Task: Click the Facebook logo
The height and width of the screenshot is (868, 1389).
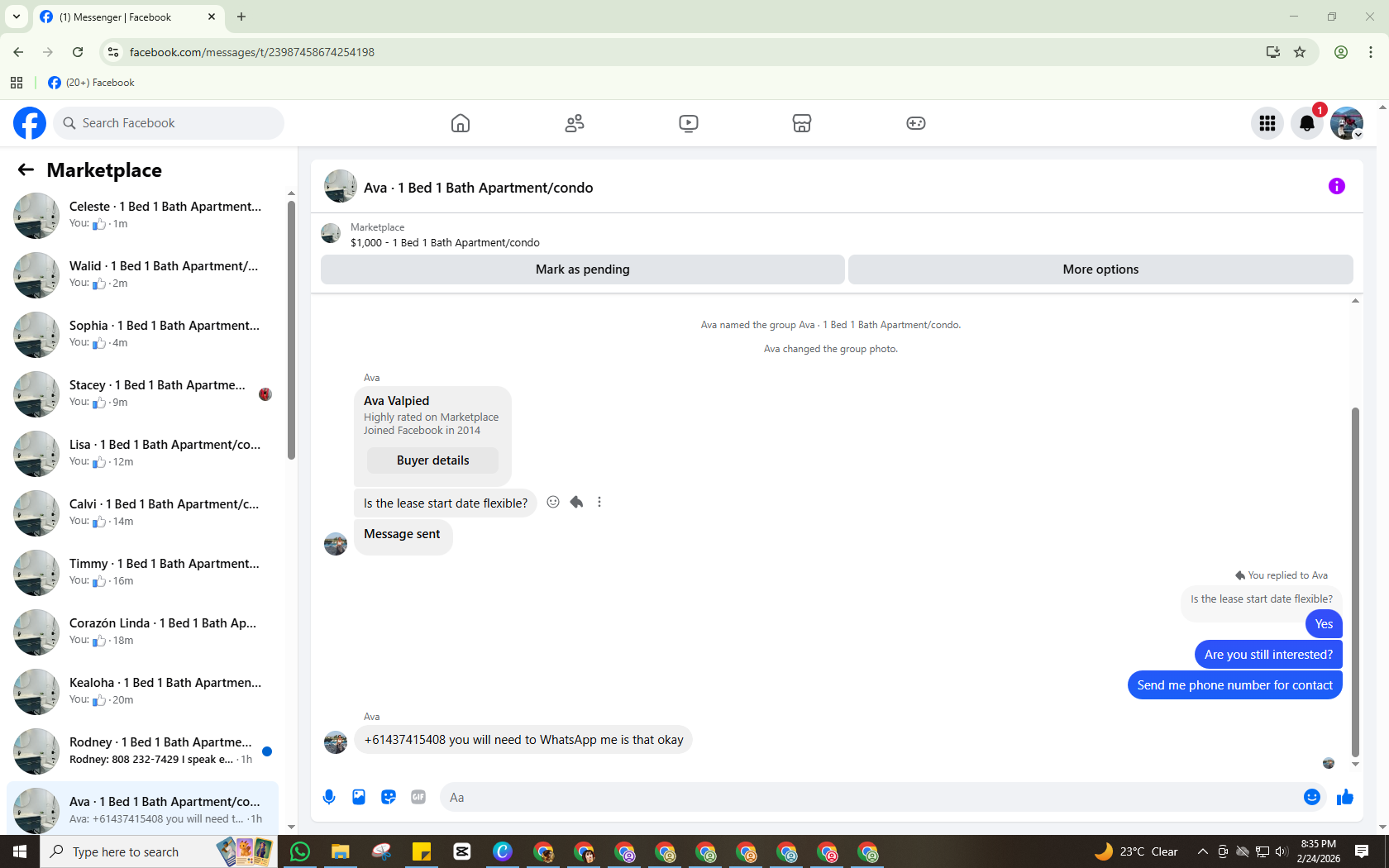Action: point(30,123)
